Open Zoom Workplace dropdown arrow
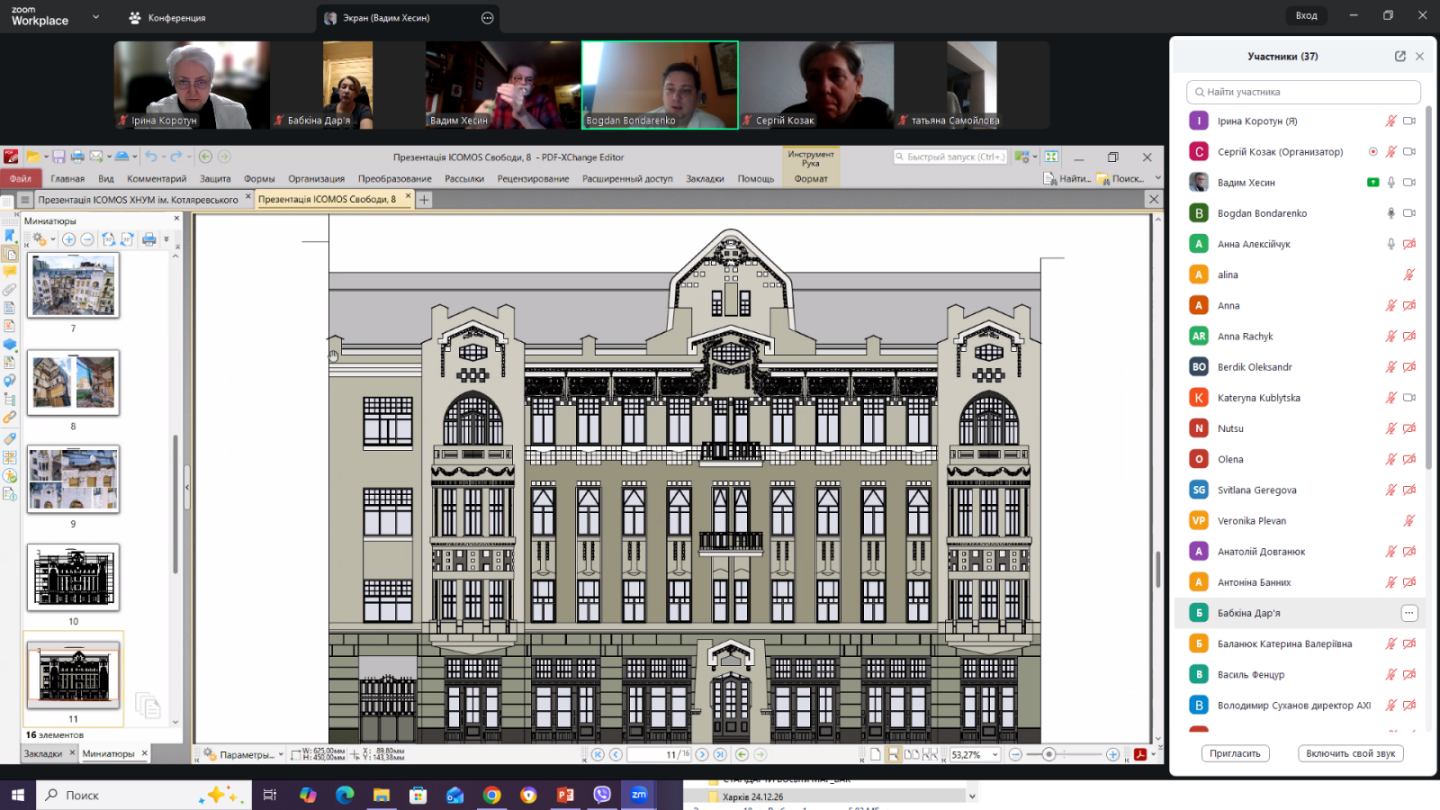Viewport: 1440px width, 810px height. coord(96,17)
